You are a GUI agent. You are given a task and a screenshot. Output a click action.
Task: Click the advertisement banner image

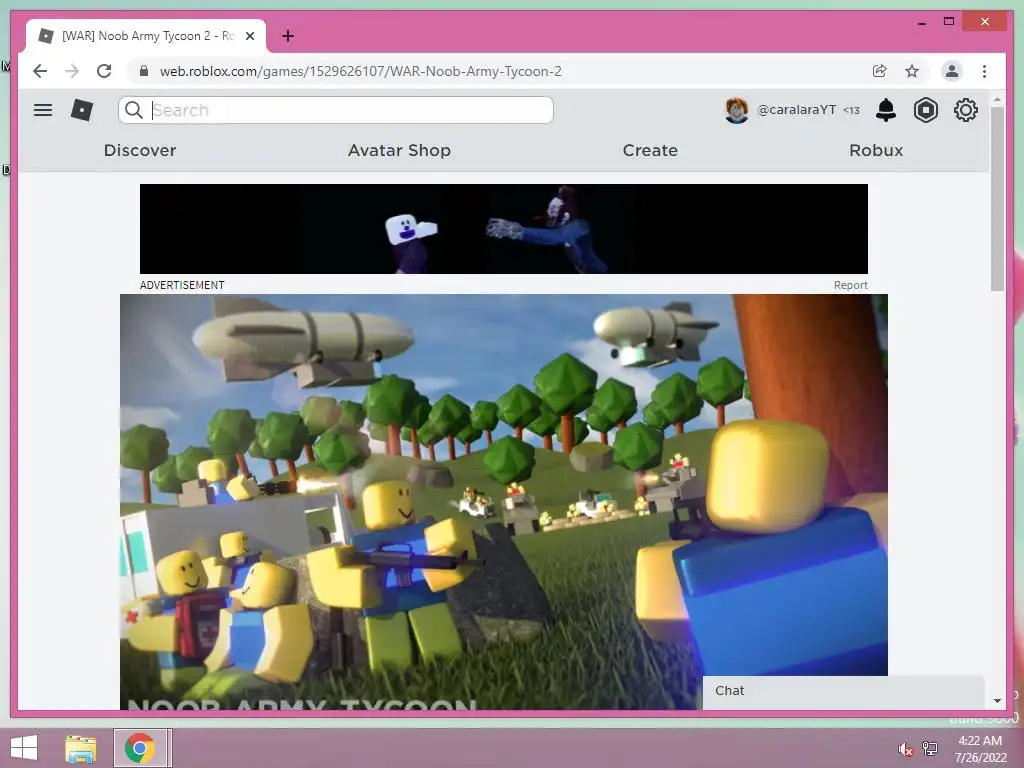(504, 229)
